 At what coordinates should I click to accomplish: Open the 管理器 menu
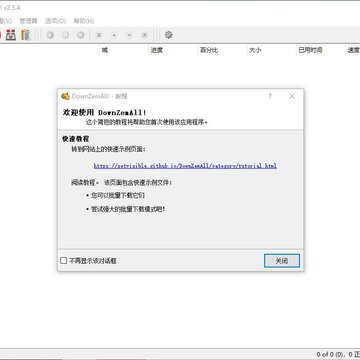(x=29, y=21)
